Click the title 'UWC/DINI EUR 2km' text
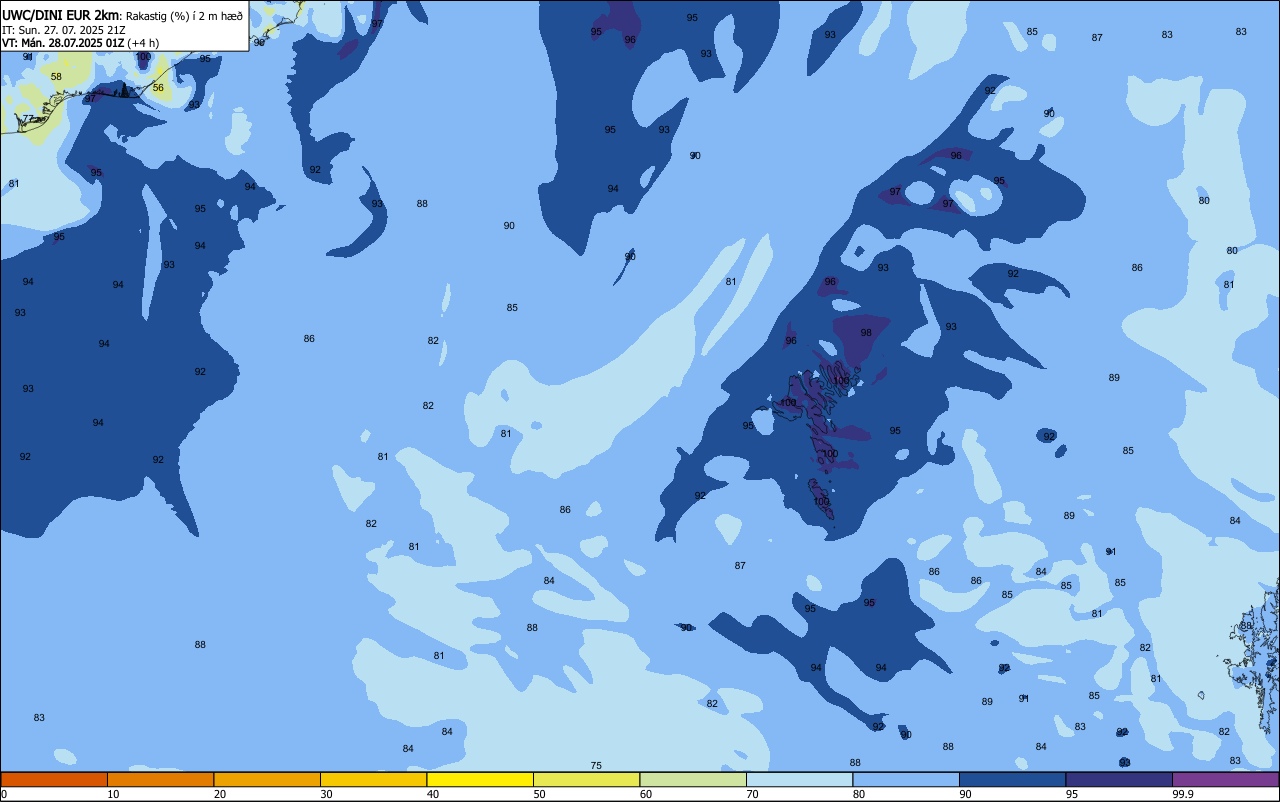Viewport: 1280px width, 802px height. tap(61, 15)
